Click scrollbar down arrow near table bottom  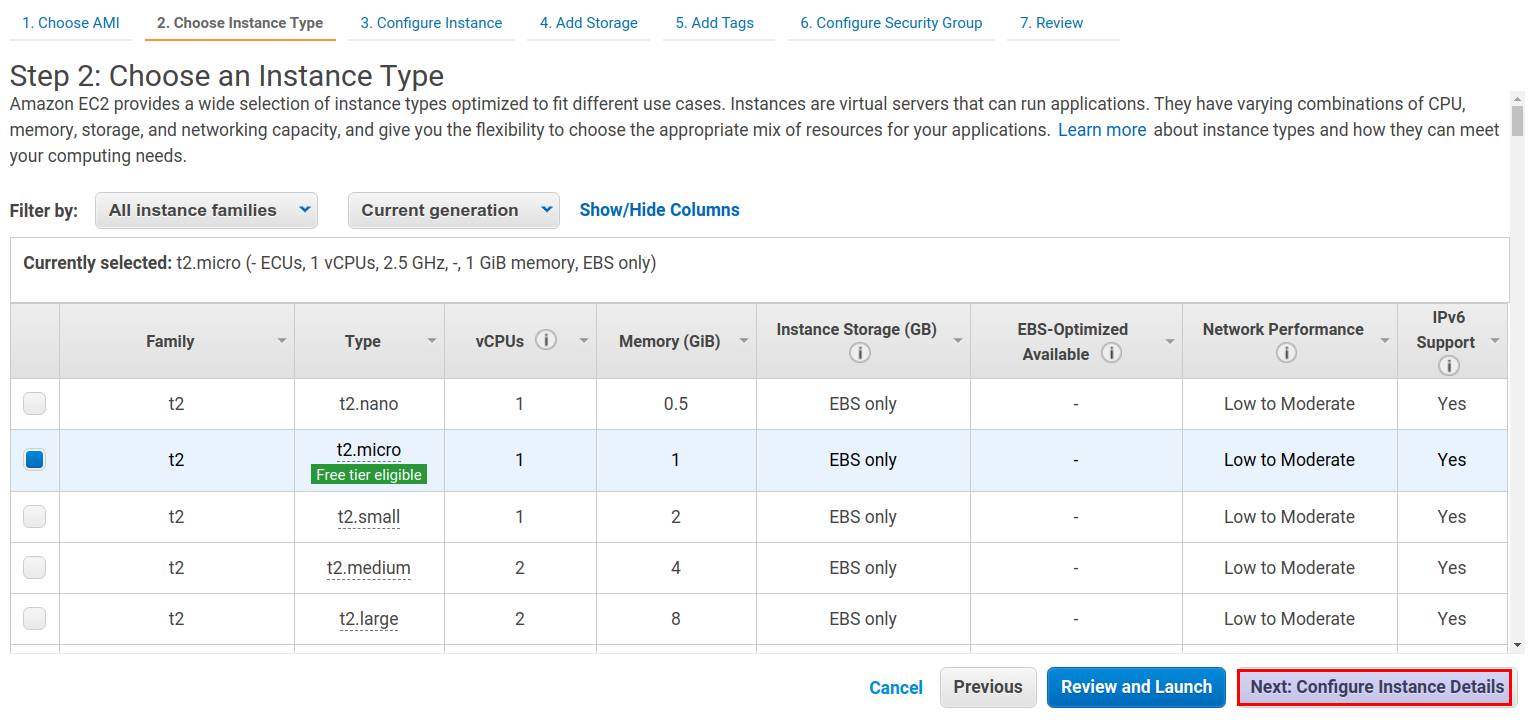(1517, 645)
